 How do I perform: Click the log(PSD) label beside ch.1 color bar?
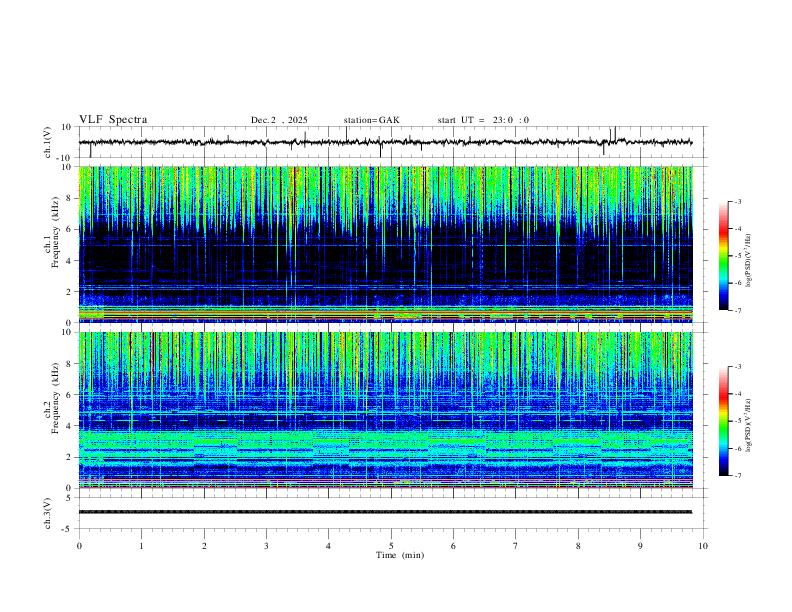point(748,261)
